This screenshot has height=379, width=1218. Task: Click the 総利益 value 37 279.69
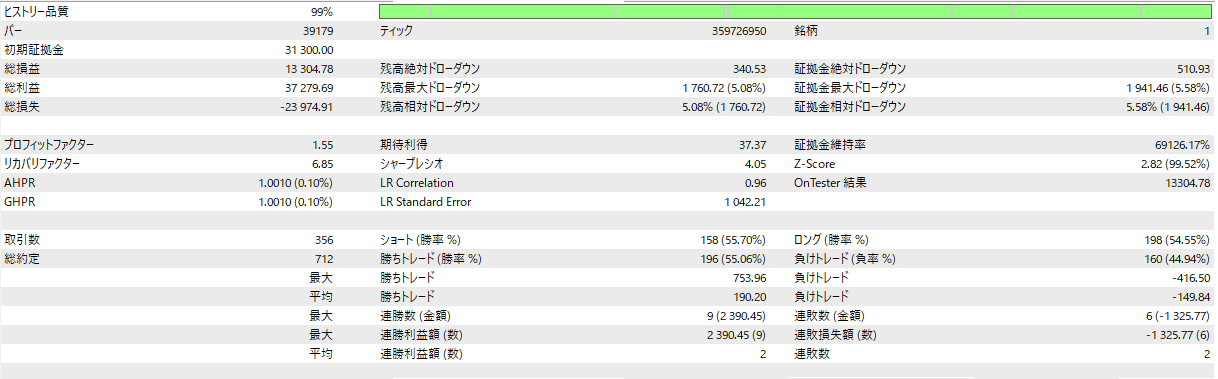pyautogui.click(x=309, y=88)
